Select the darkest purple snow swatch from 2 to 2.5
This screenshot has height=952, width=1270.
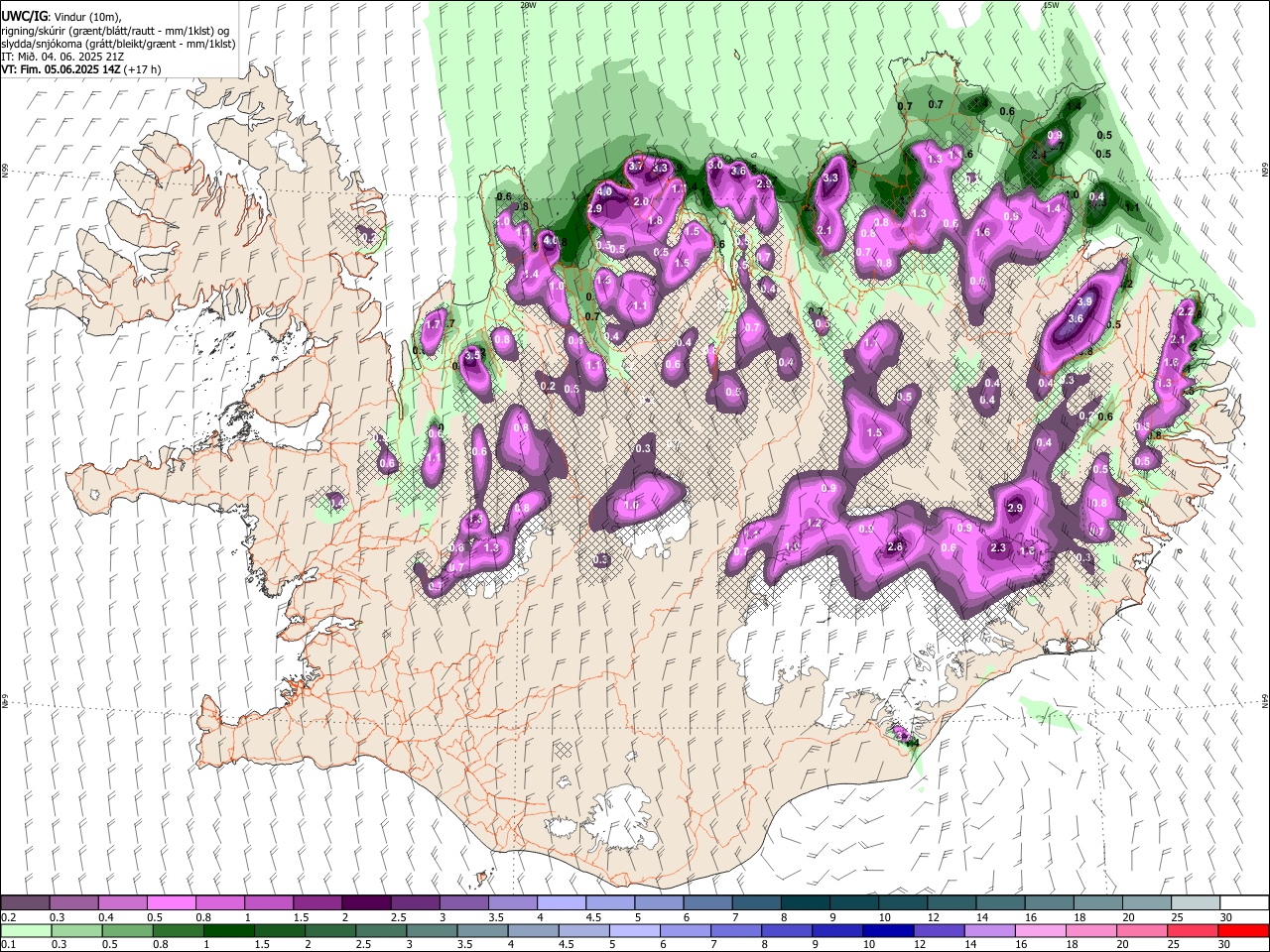[365, 903]
